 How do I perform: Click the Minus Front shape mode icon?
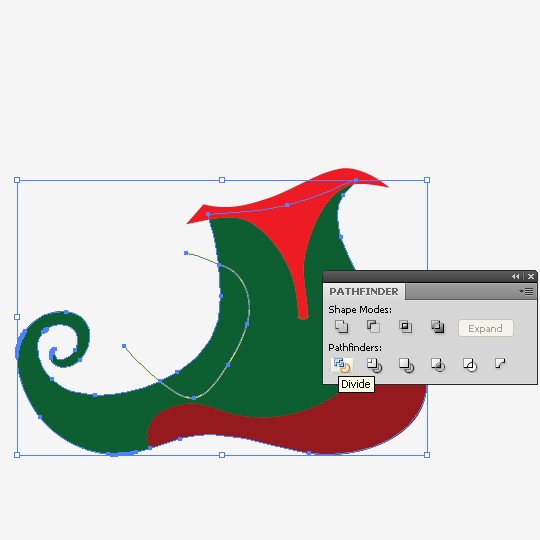pos(373,326)
